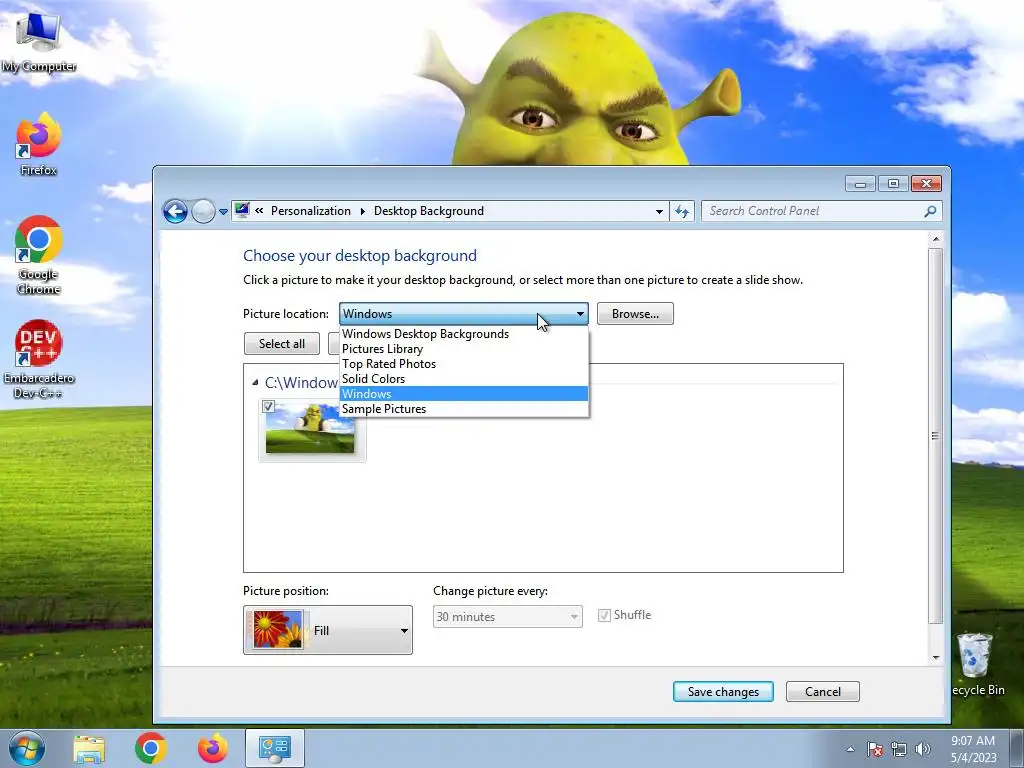Refresh the Control Panel view
Screen dimensions: 1024x768
[x=682, y=211]
